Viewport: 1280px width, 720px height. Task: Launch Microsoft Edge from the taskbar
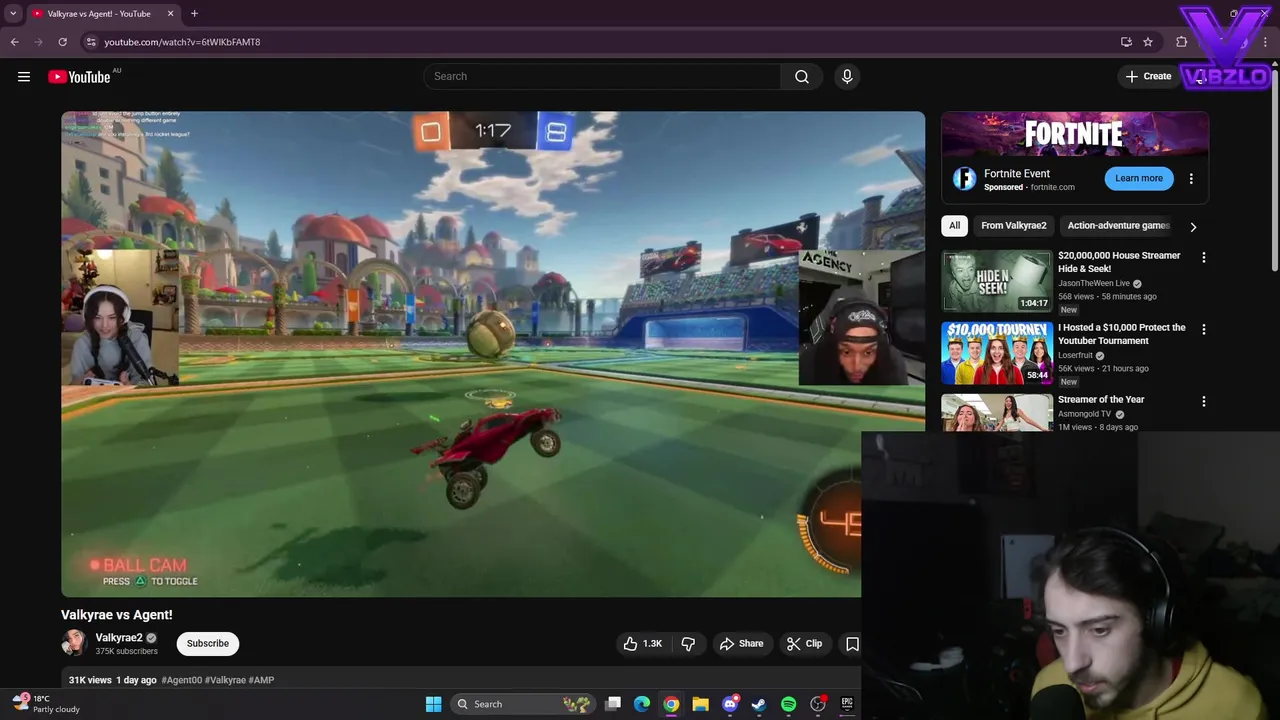click(x=642, y=704)
